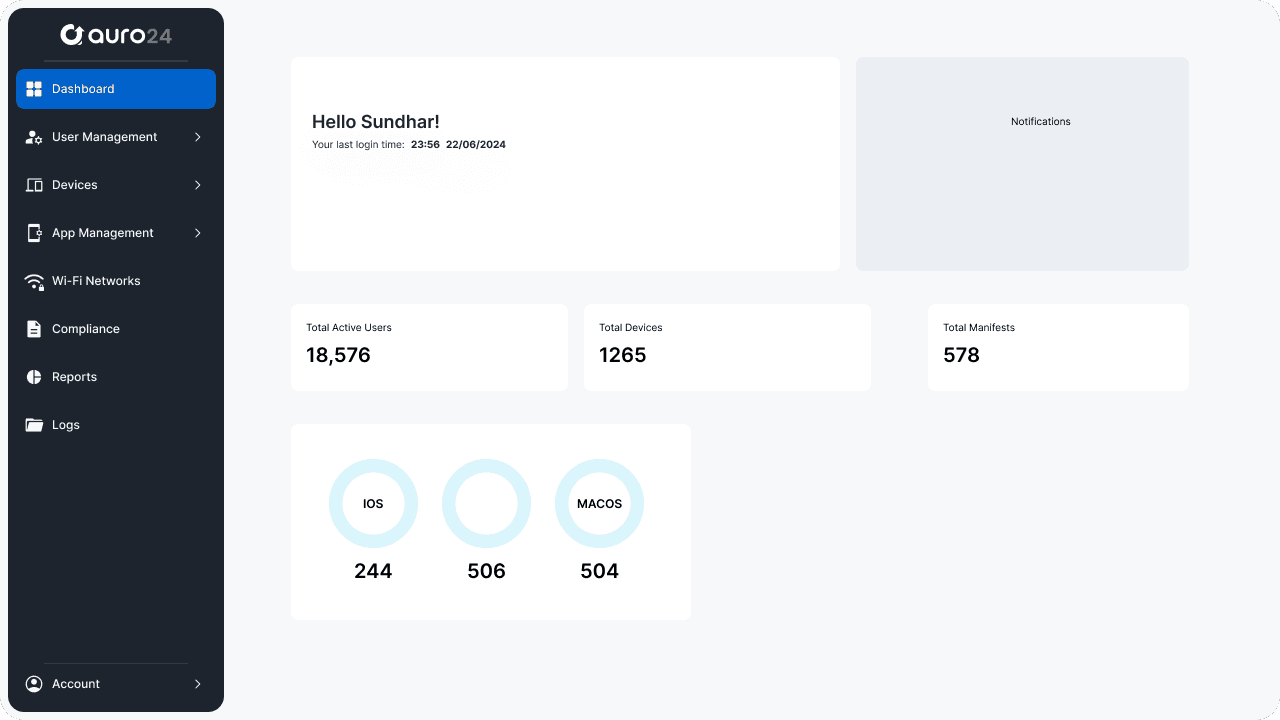Viewport: 1280px width, 720px height.
Task: Select the Dashboard grid icon
Action: [33, 88]
